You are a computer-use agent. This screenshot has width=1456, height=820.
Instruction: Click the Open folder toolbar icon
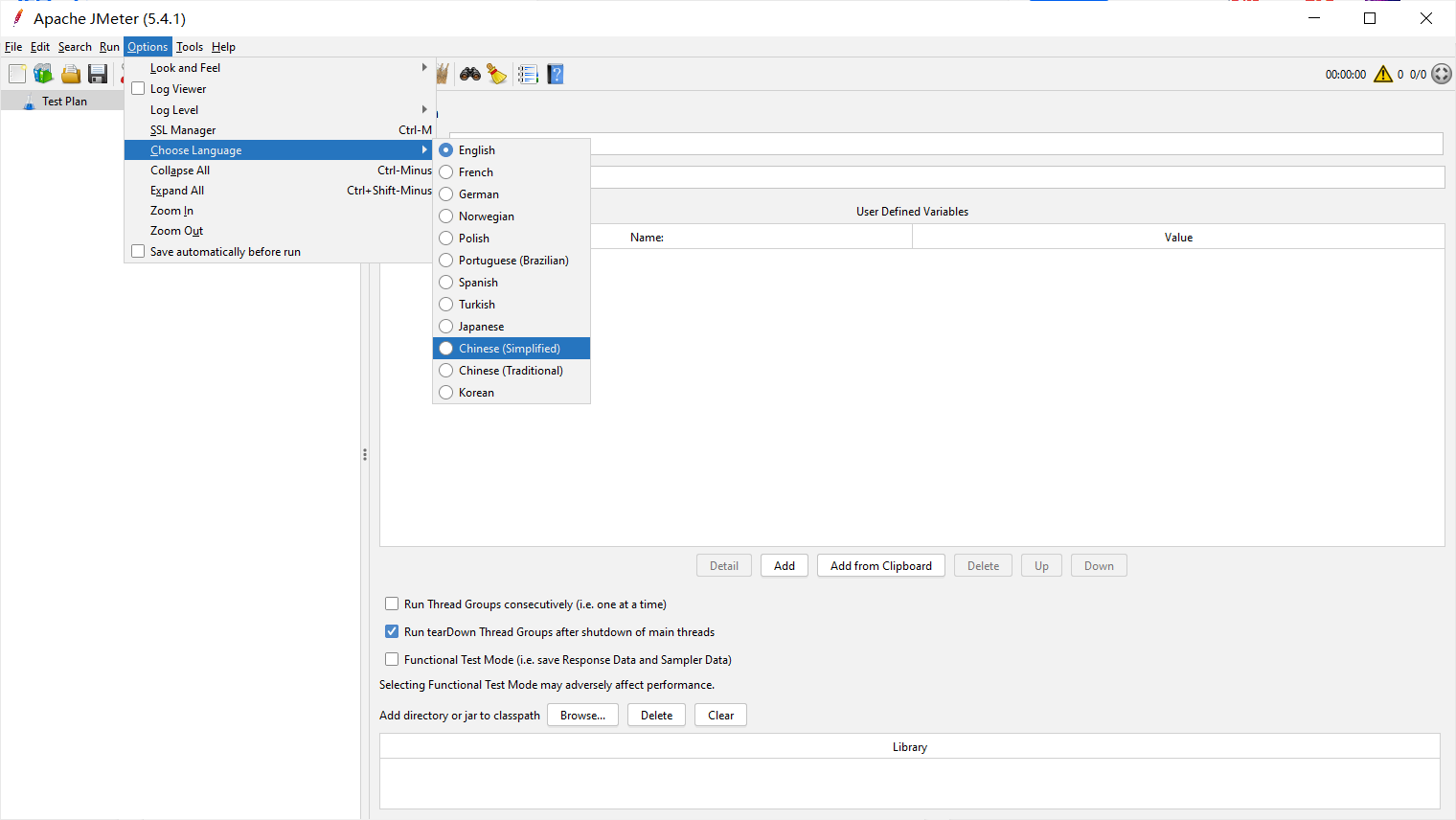(71, 74)
